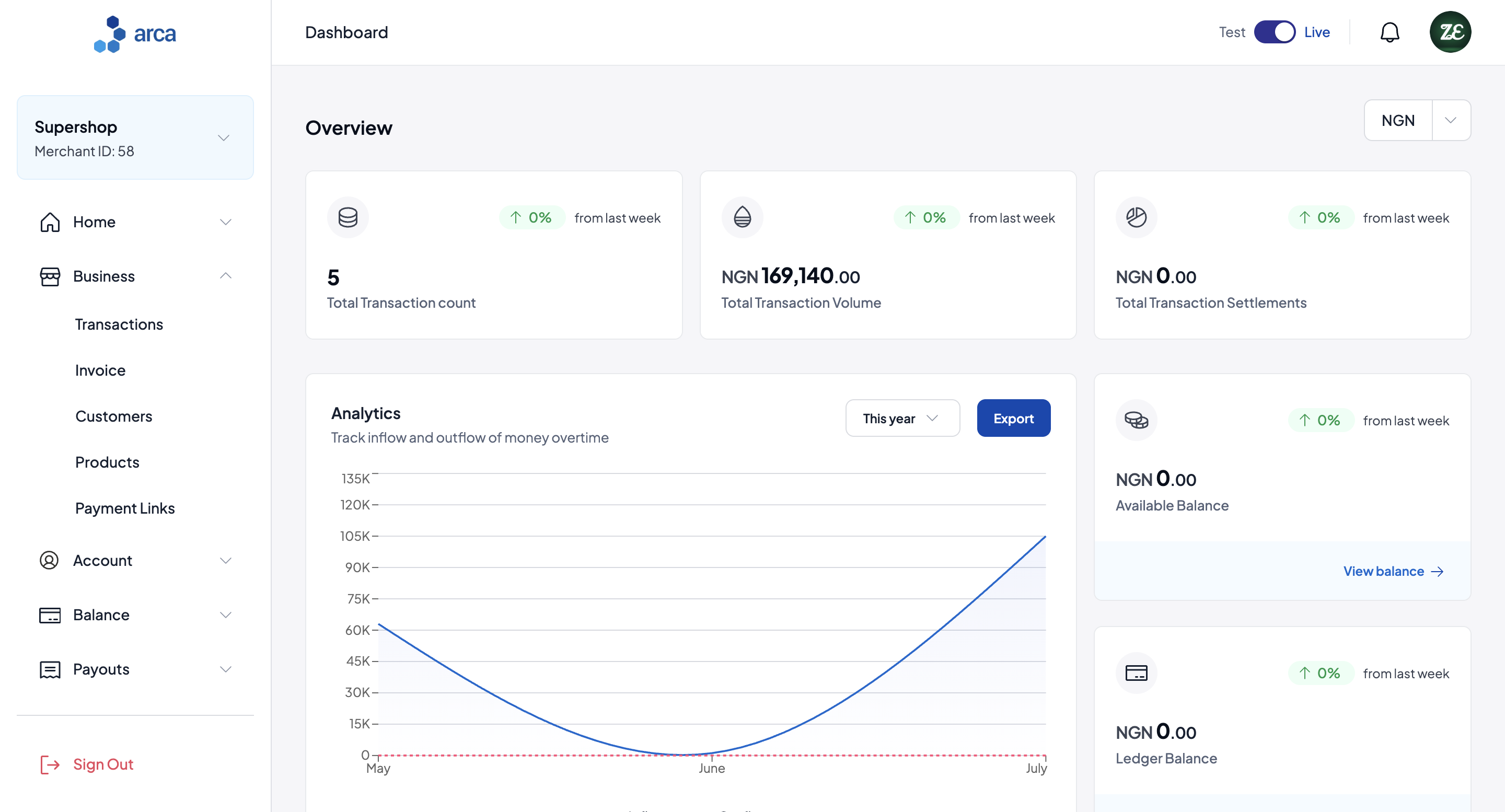1505x812 pixels.
Task: Expand the Home menu chevron
Action: tap(226, 222)
